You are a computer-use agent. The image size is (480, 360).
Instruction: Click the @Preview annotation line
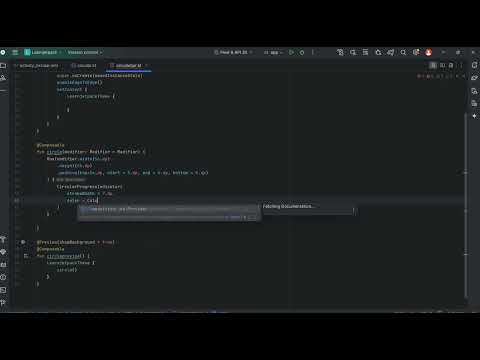[x=76, y=242]
